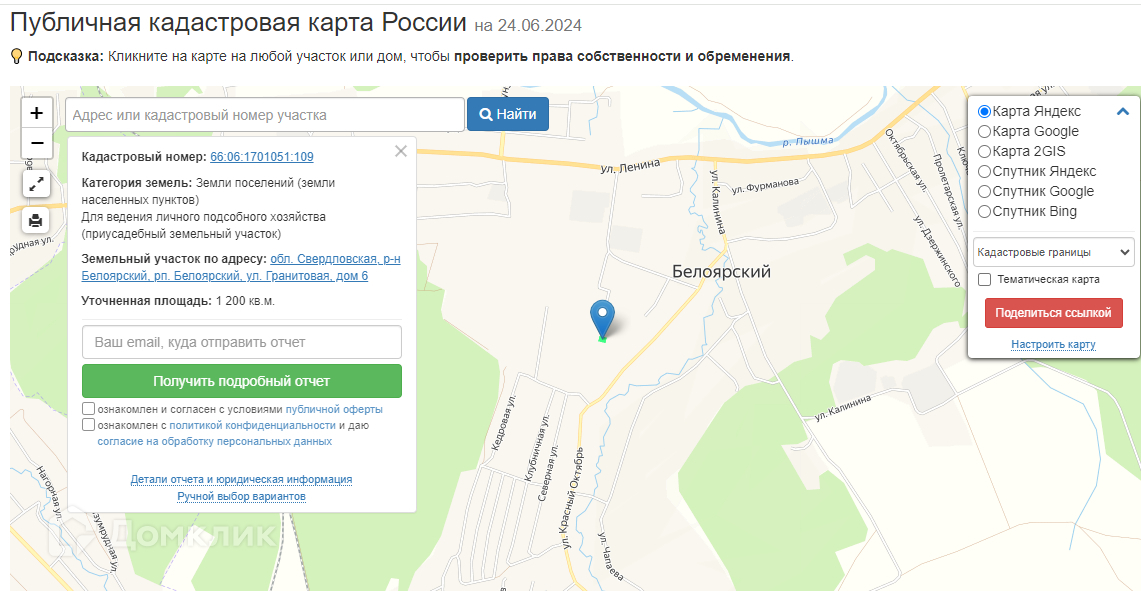This screenshot has width=1141, height=591.
Task: Check the privacy policy consent box
Action: [x=89, y=425]
